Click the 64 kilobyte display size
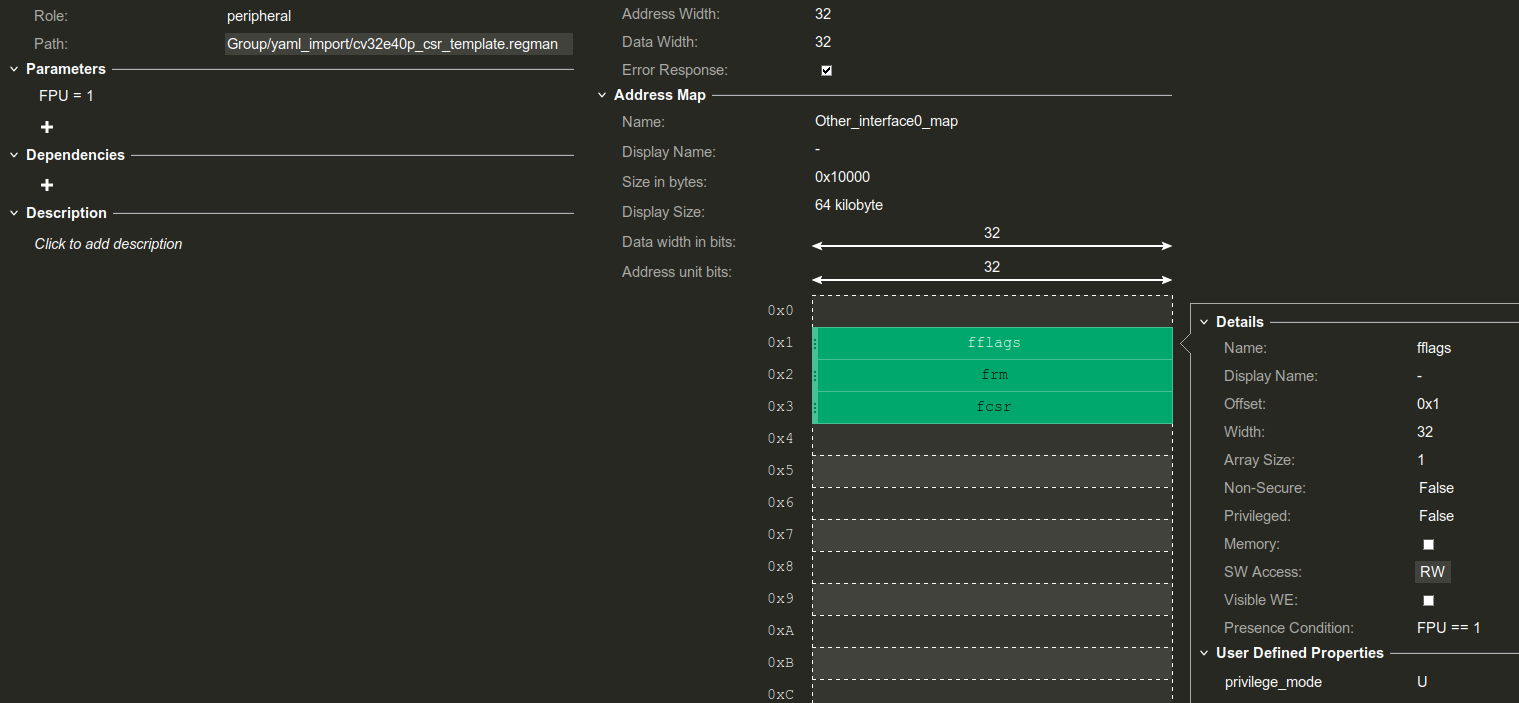This screenshot has height=703, width=1519. (x=849, y=205)
